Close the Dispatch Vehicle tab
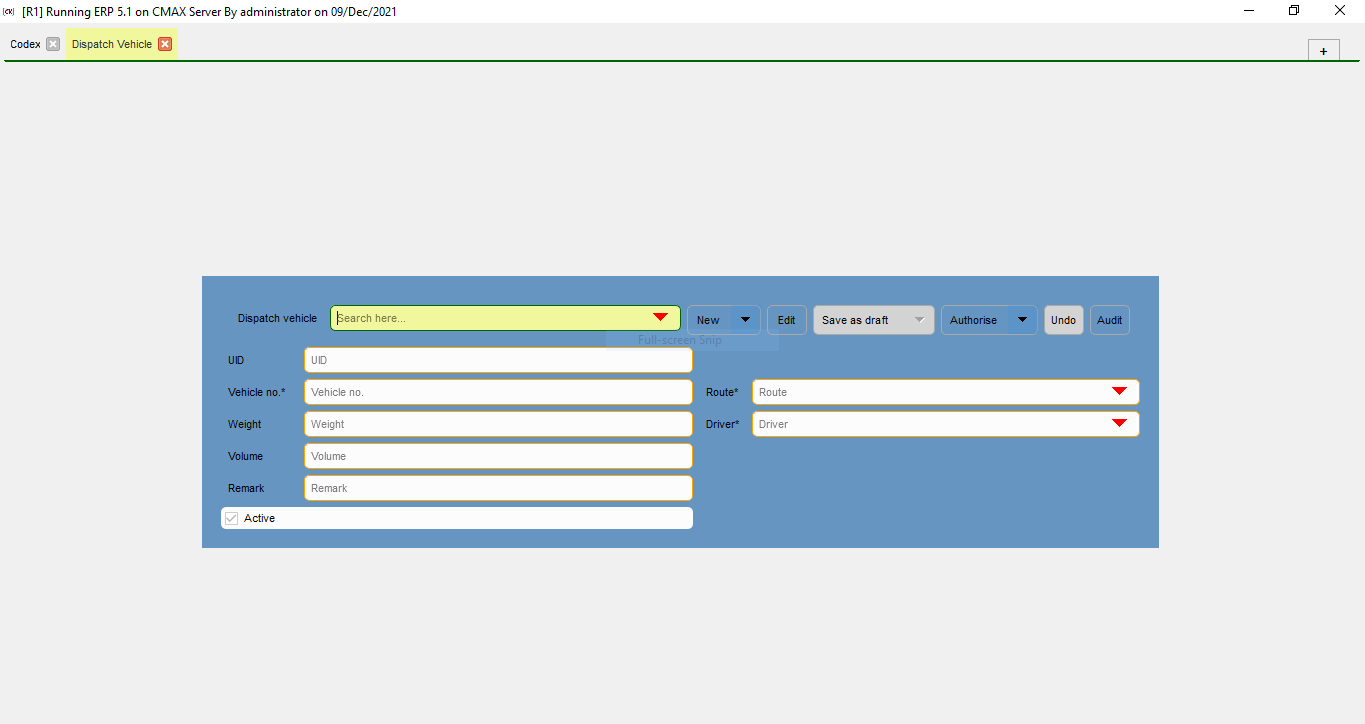This screenshot has width=1365, height=724. pyautogui.click(x=165, y=44)
